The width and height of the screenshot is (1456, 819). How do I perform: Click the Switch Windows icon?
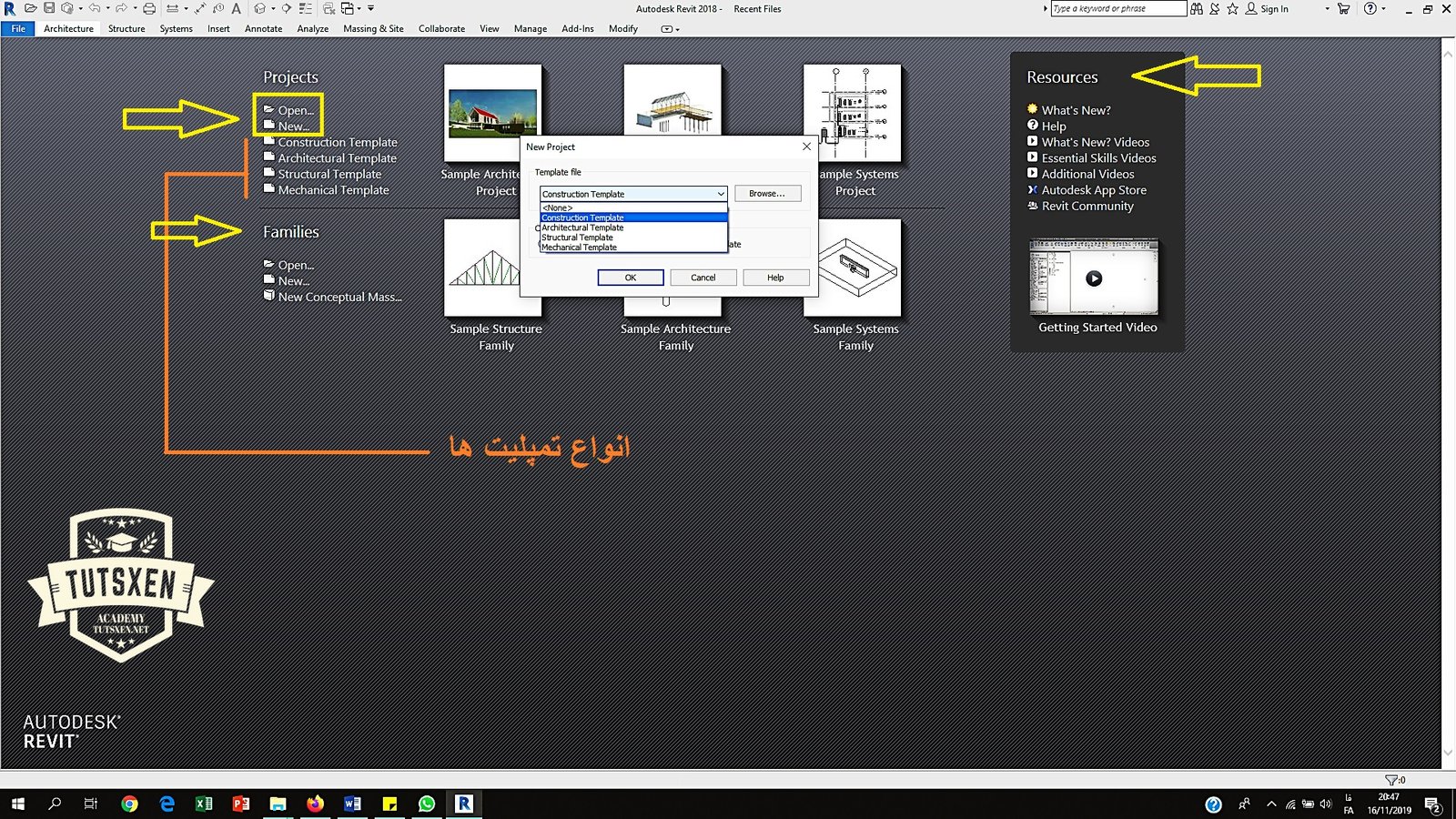(348, 8)
